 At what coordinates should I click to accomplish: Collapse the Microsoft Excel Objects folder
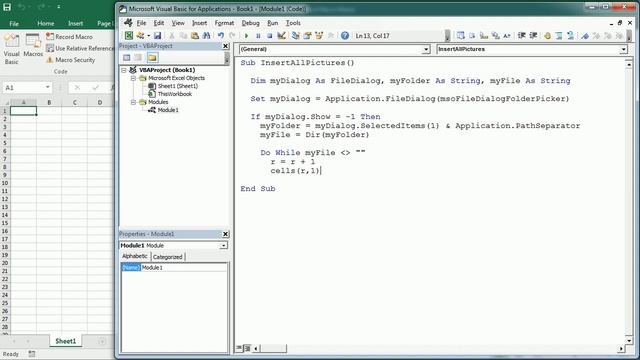click(x=133, y=78)
